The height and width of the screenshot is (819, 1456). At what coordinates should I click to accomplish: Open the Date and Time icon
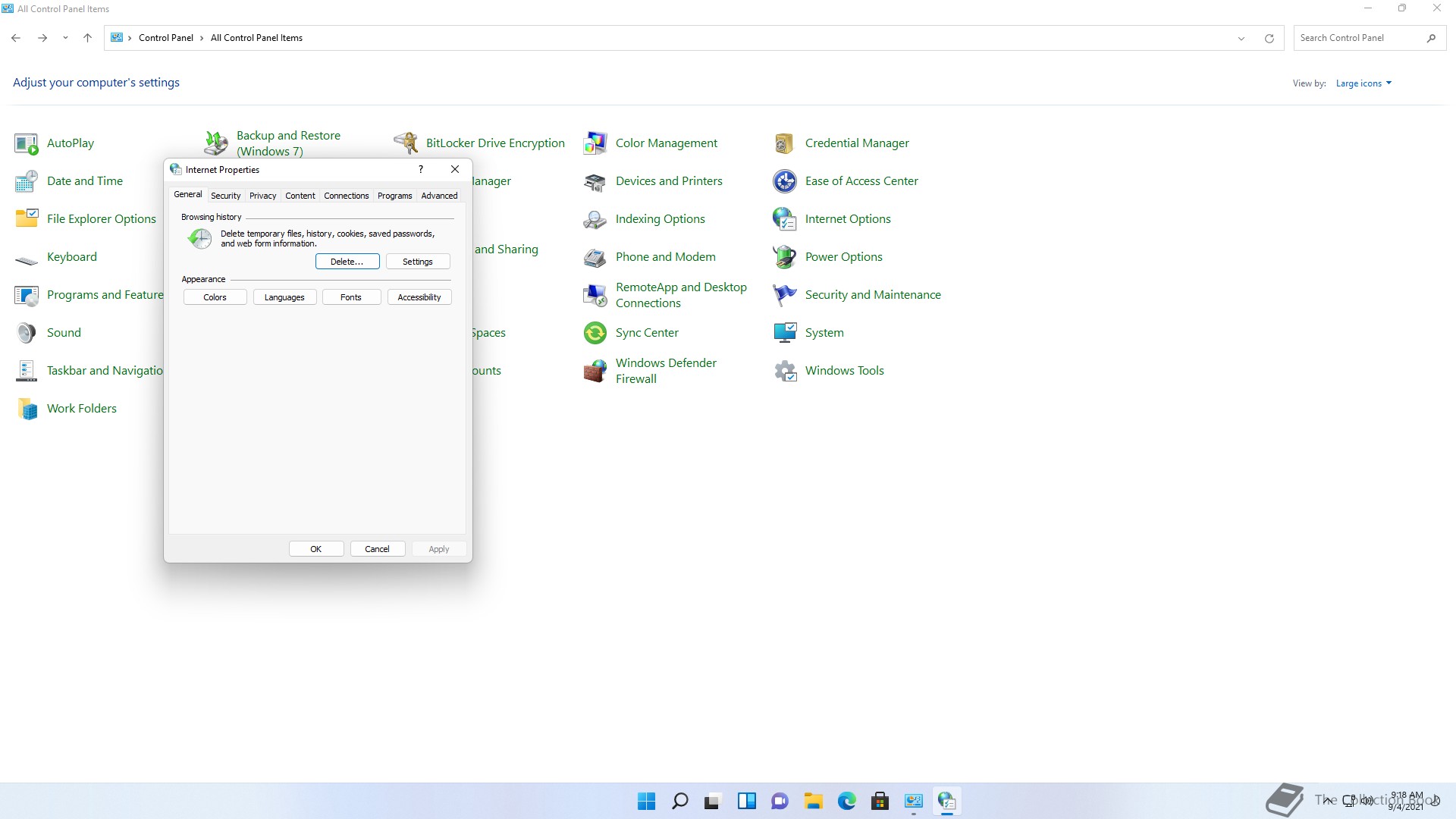(27, 181)
